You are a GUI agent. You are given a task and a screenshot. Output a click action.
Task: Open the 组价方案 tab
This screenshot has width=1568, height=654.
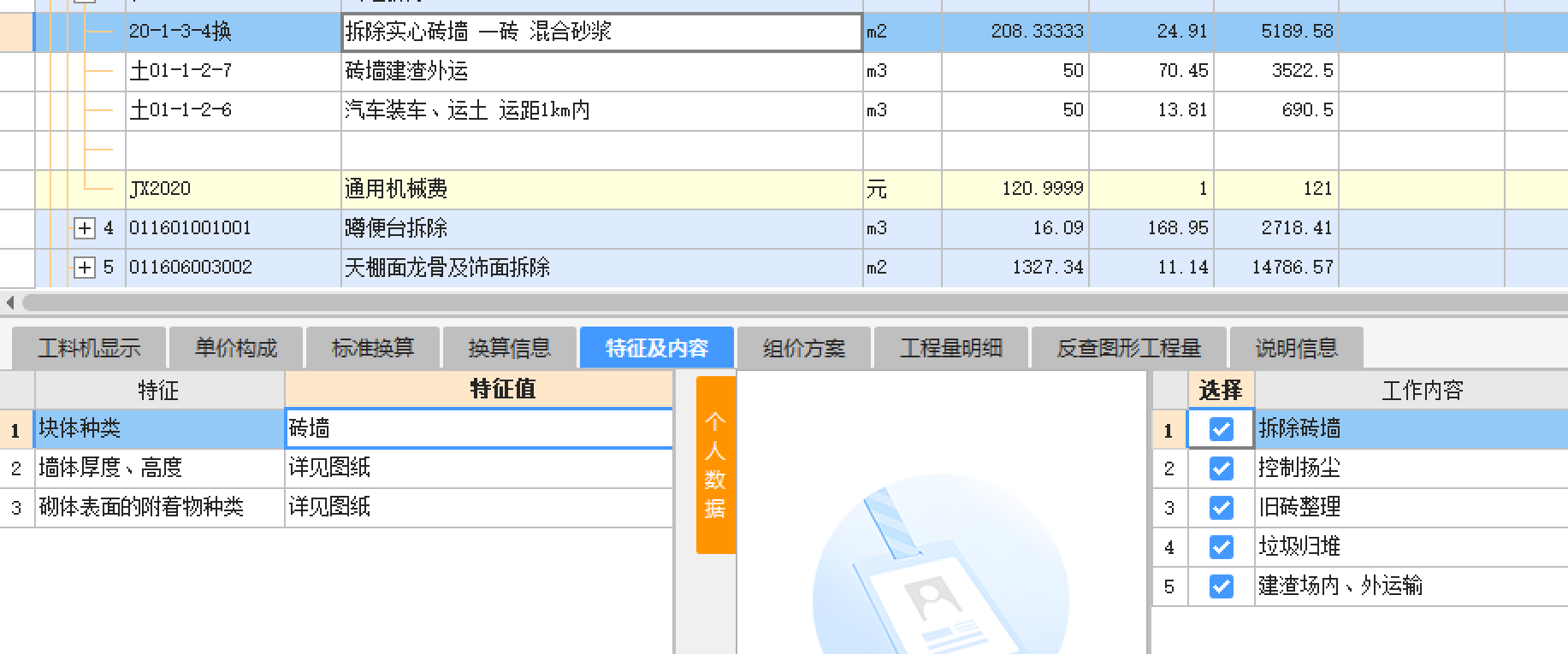(804, 348)
